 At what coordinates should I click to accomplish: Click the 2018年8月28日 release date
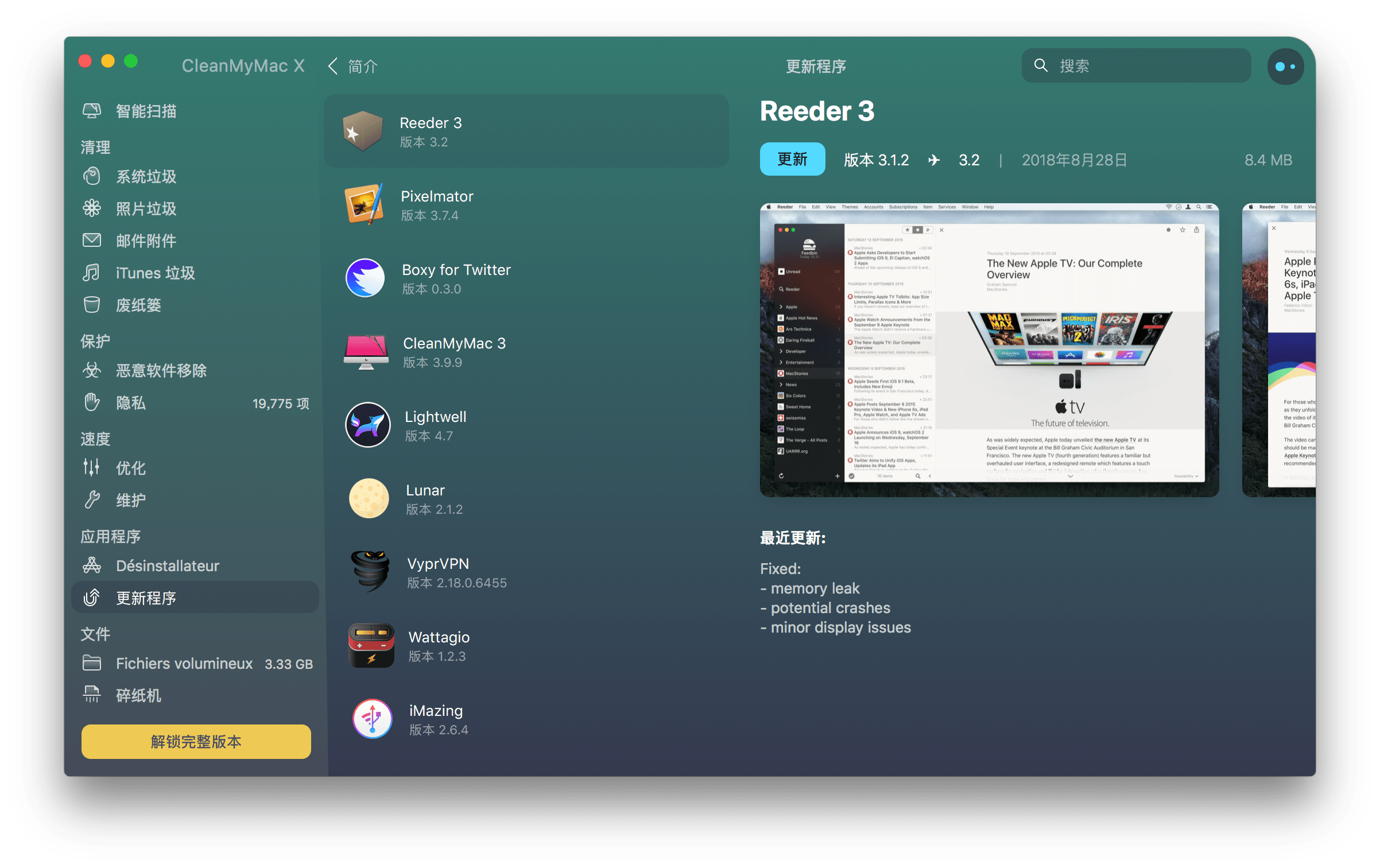[x=1075, y=160]
